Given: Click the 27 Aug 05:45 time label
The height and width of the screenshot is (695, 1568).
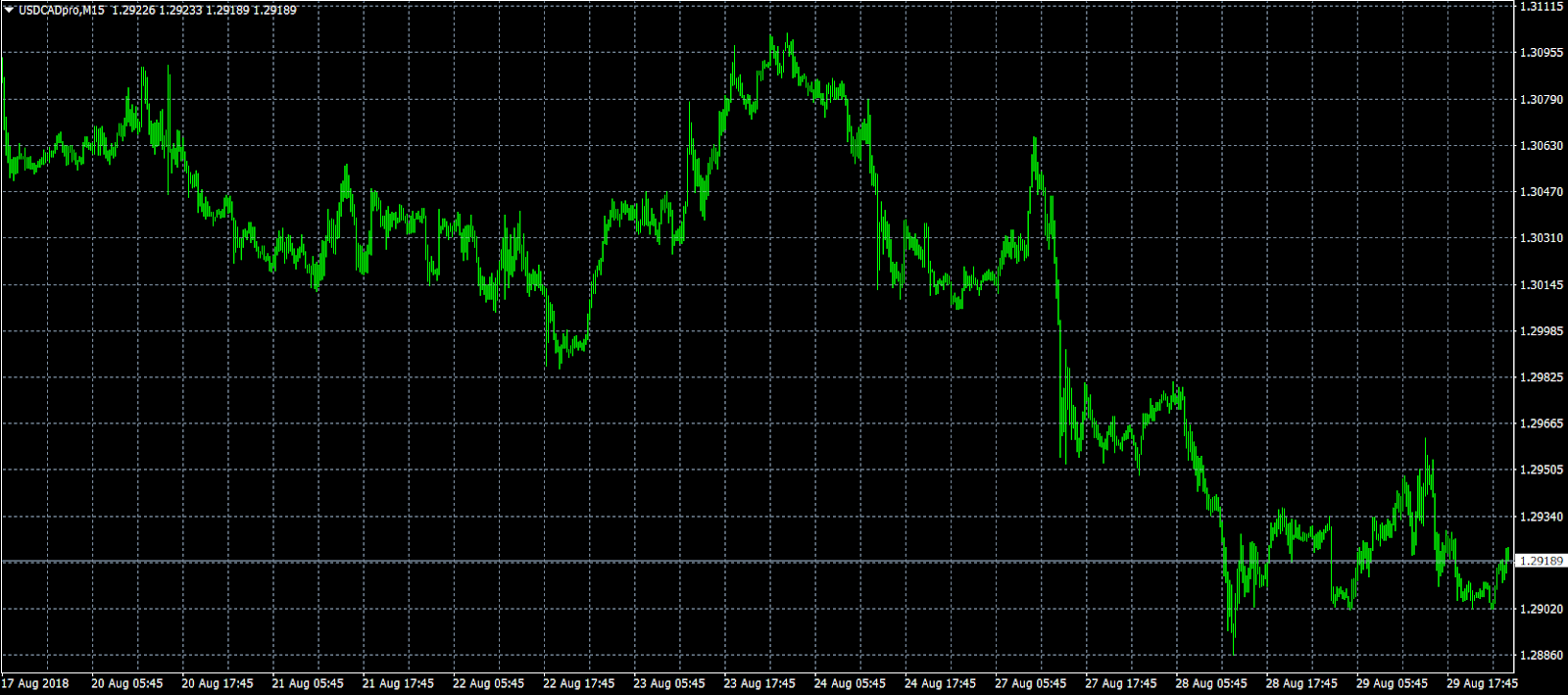Looking at the screenshot, I should 1030,684.
